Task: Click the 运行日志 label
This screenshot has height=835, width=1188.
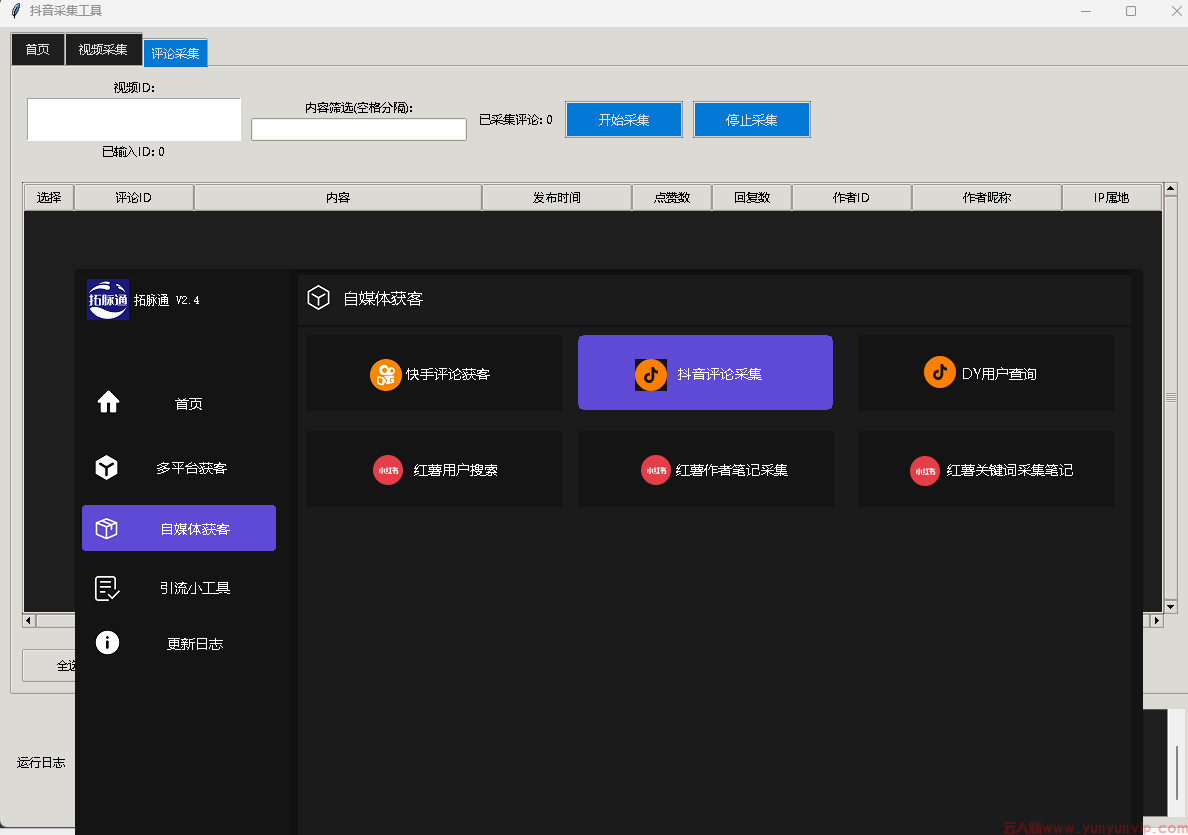Action: coord(41,762)
